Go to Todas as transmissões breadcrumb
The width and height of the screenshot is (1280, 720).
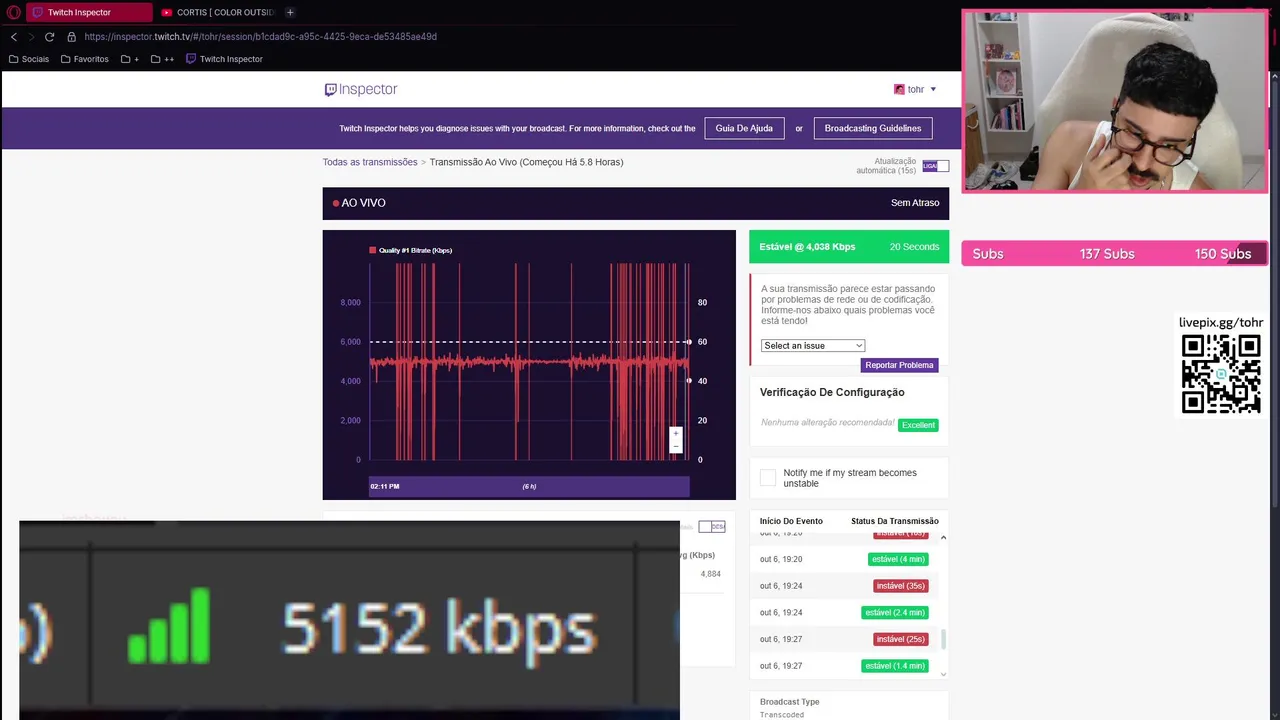(x=370, y=162)
